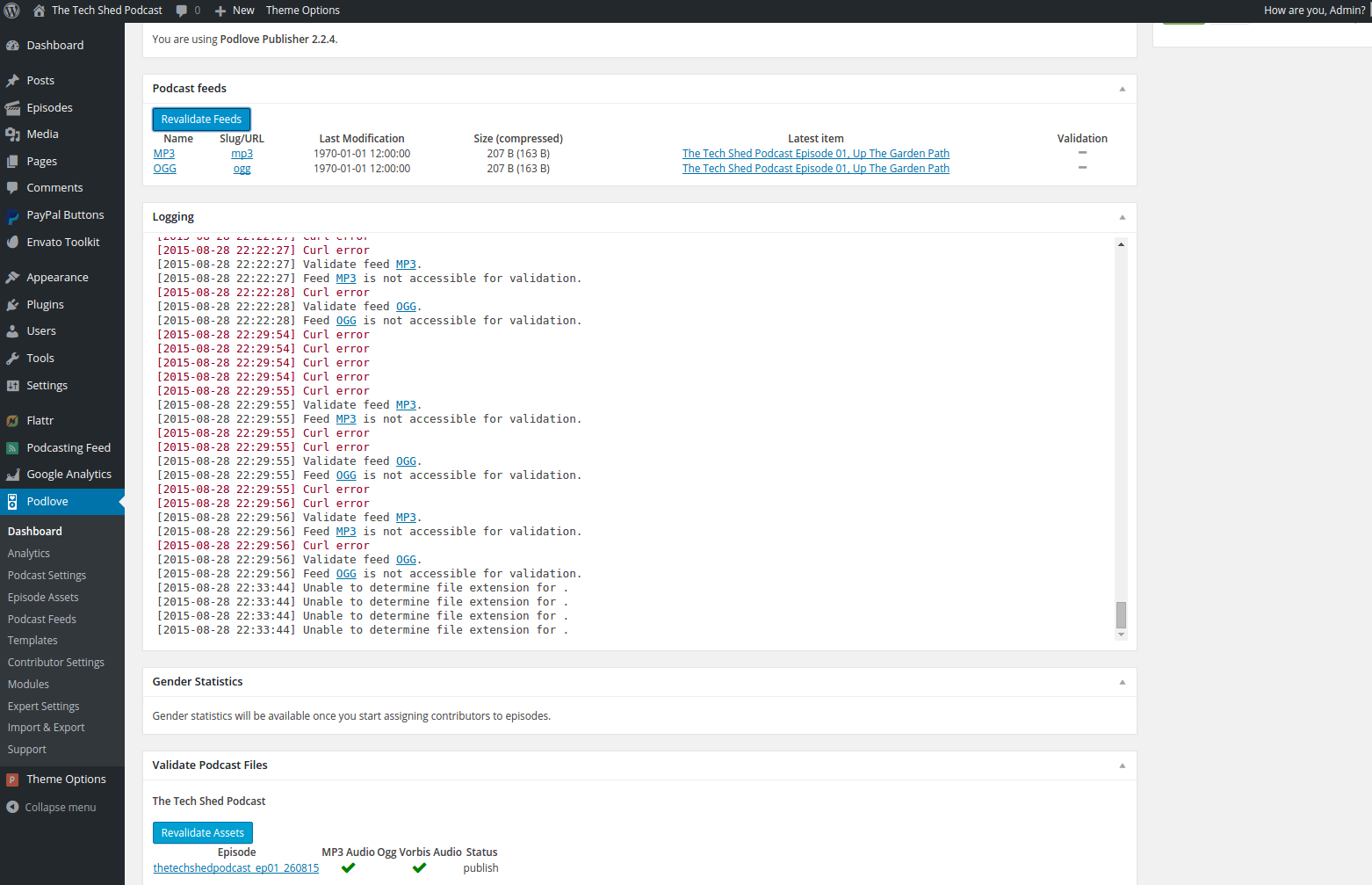1372x885 pixels.
Task: Click the plus New icon in admin bar
Action: point(220,11)
